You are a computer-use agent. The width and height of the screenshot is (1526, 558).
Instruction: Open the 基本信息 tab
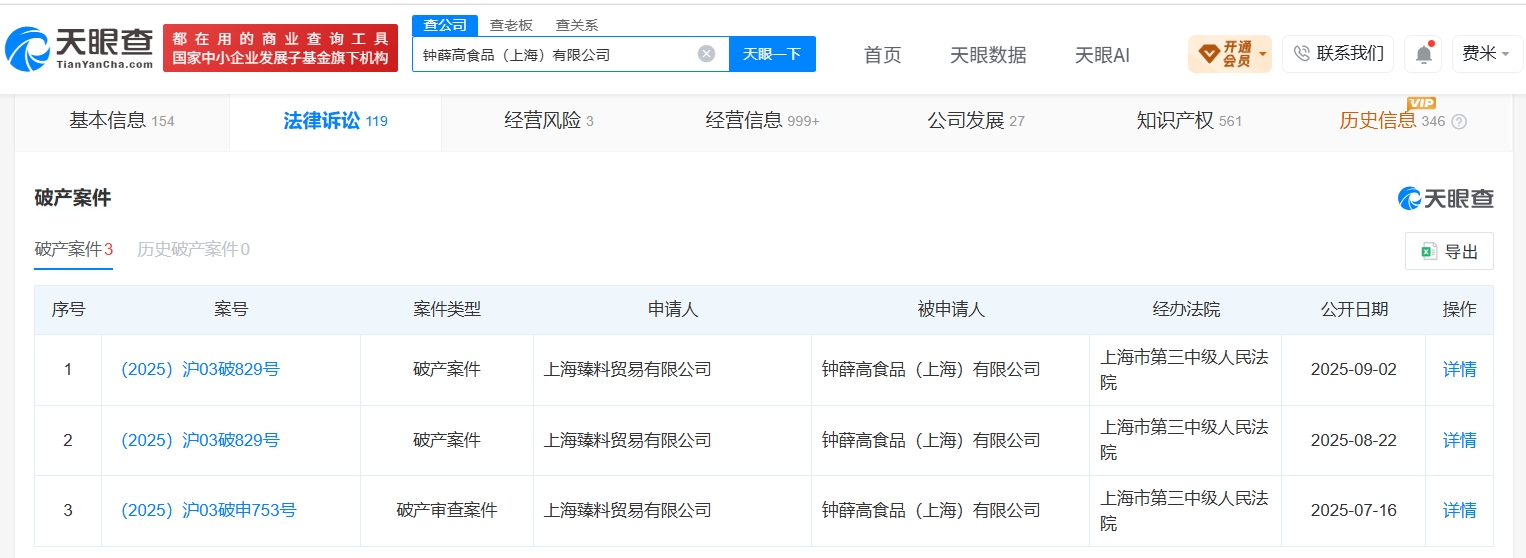click(121, 121)
